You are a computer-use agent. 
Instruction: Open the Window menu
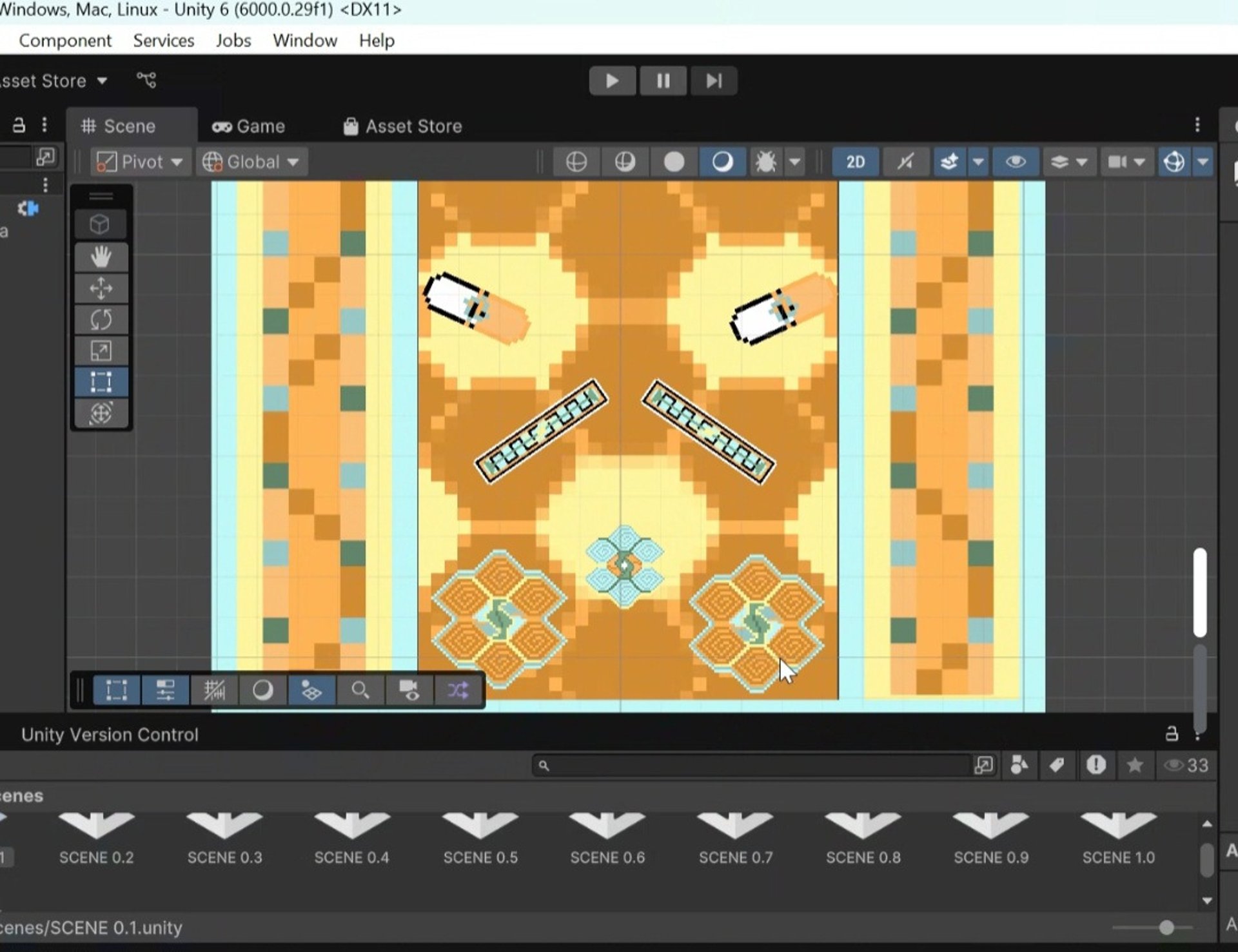[304, 41]
